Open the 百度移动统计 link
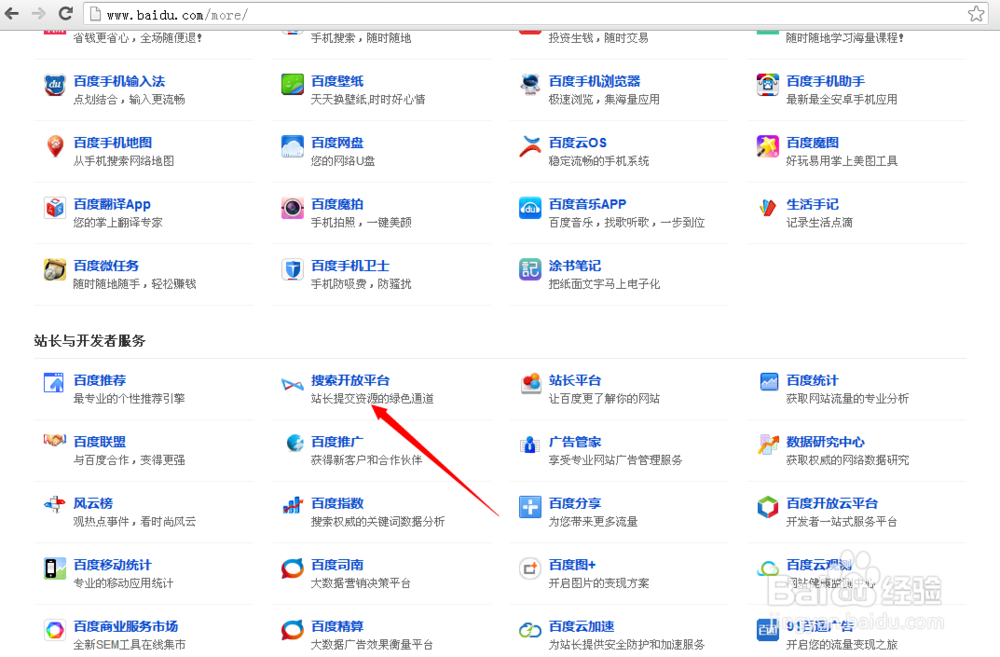Screen dimensions: 1000x657 click(x=112, y=565)
